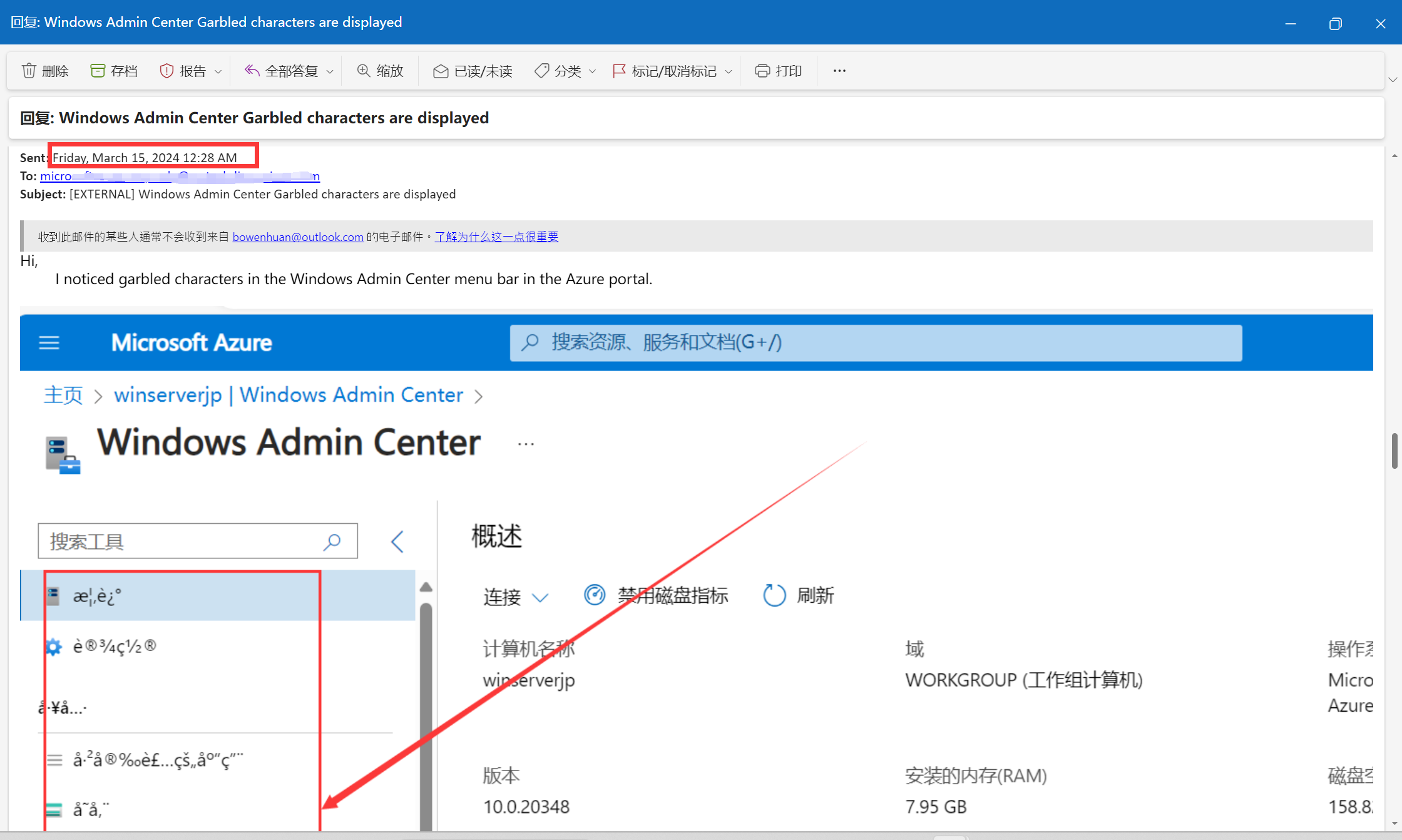1402x840 pixels.
Task: Click the 计算机名称 label
Action: [x=529, y=649]
